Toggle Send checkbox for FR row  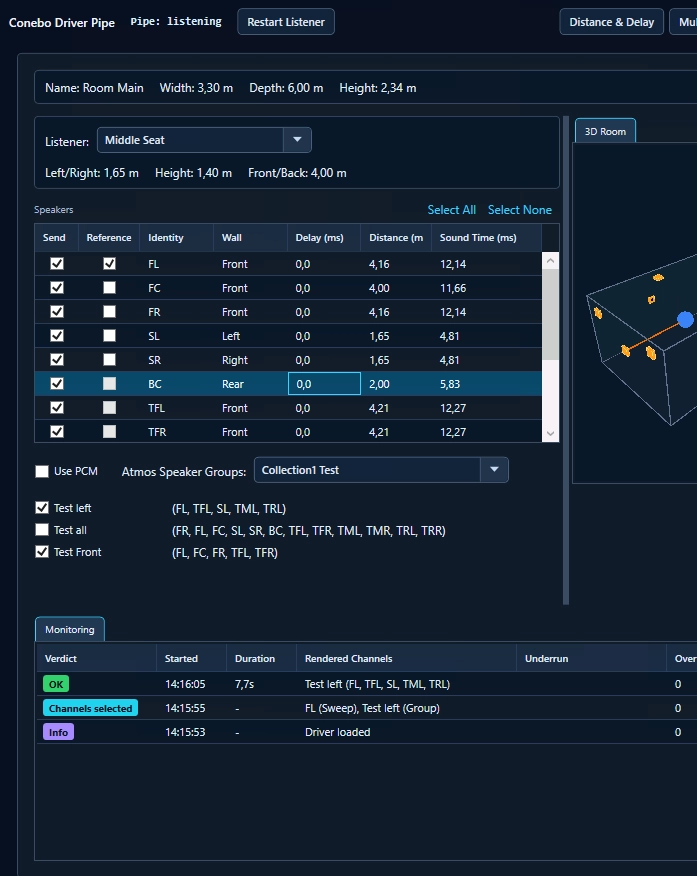(x=57, y=312)
